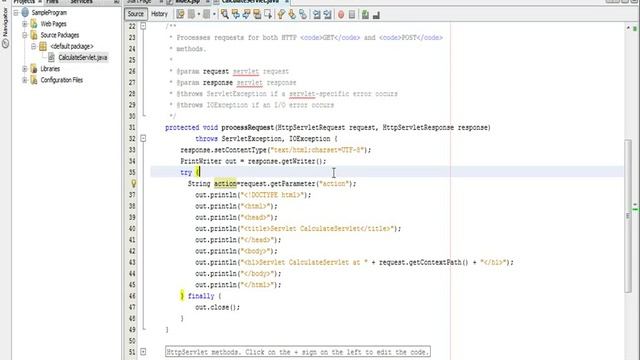The height and width of the screenshot is (360, 640).
Task: Click the navigate Back icon in editor toolbar
Action: (191, 14)
